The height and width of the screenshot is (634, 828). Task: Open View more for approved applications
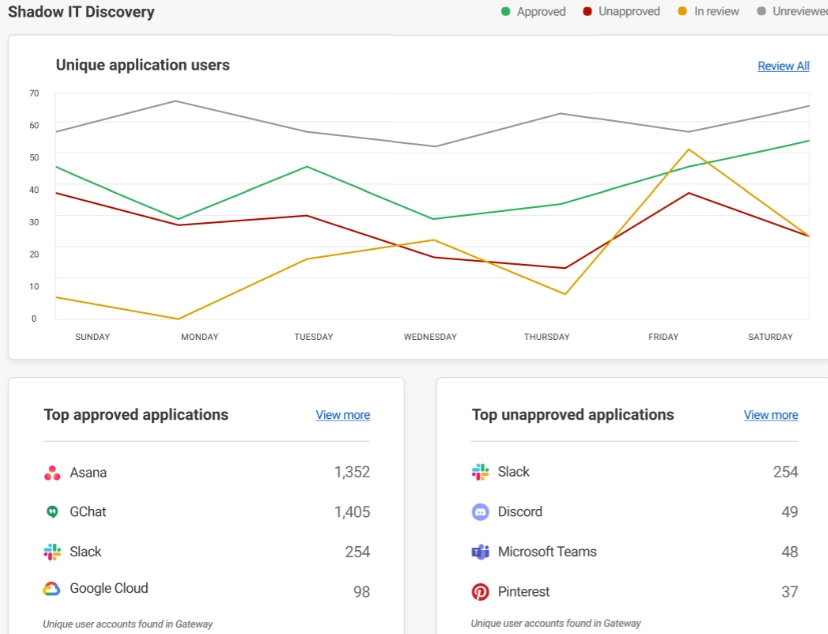(x=343, y=415)
